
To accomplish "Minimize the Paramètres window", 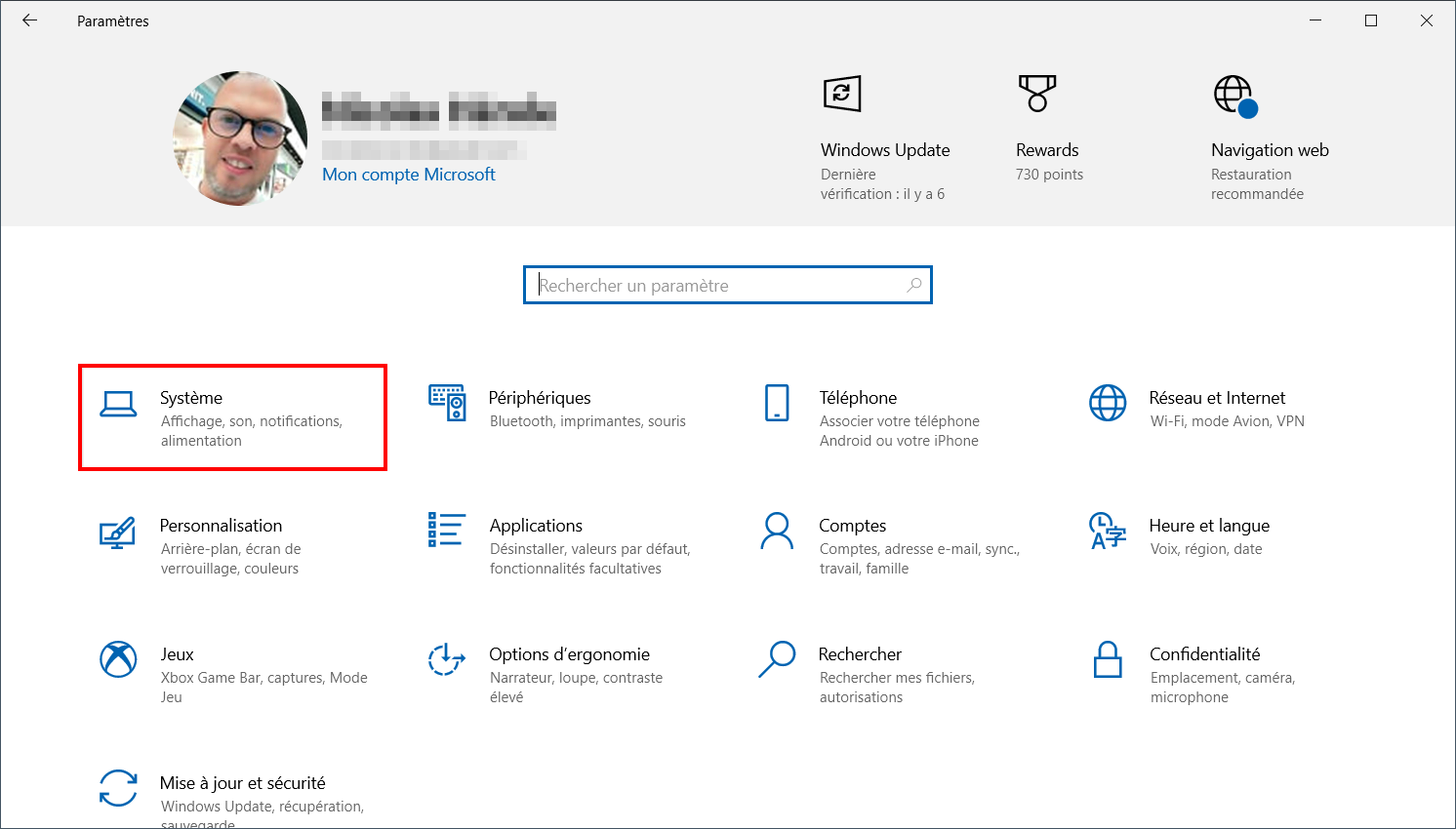I will tap(1315, 20).
